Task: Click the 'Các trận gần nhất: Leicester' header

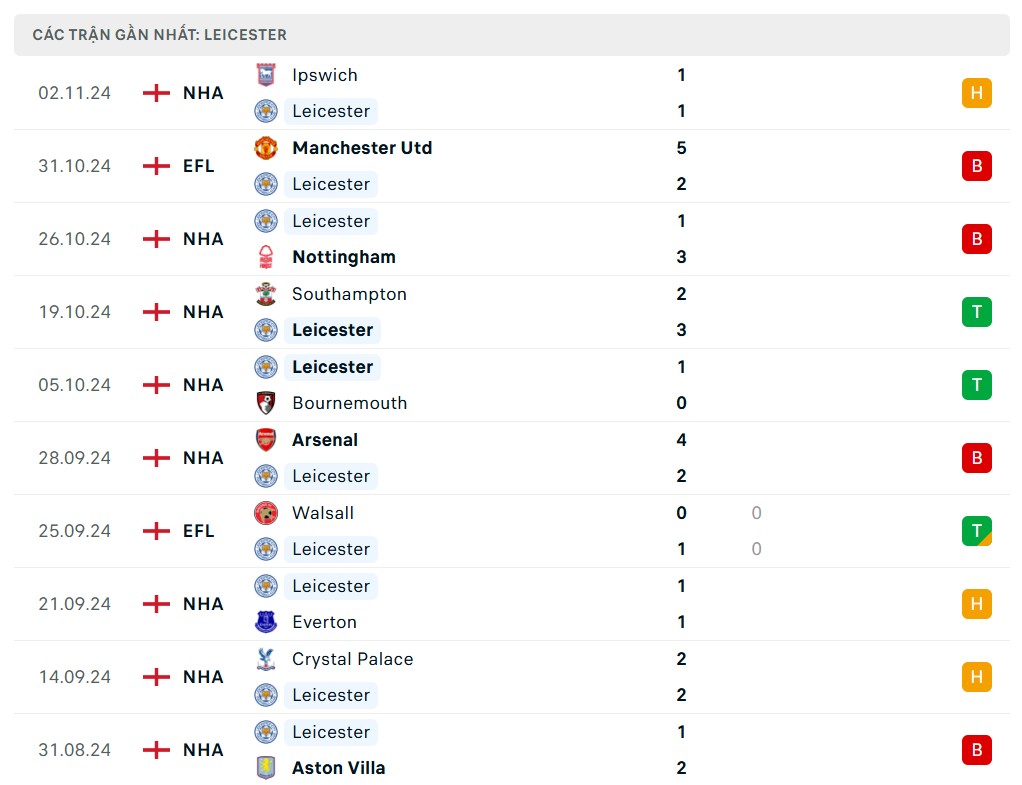Action: (160, 35)
